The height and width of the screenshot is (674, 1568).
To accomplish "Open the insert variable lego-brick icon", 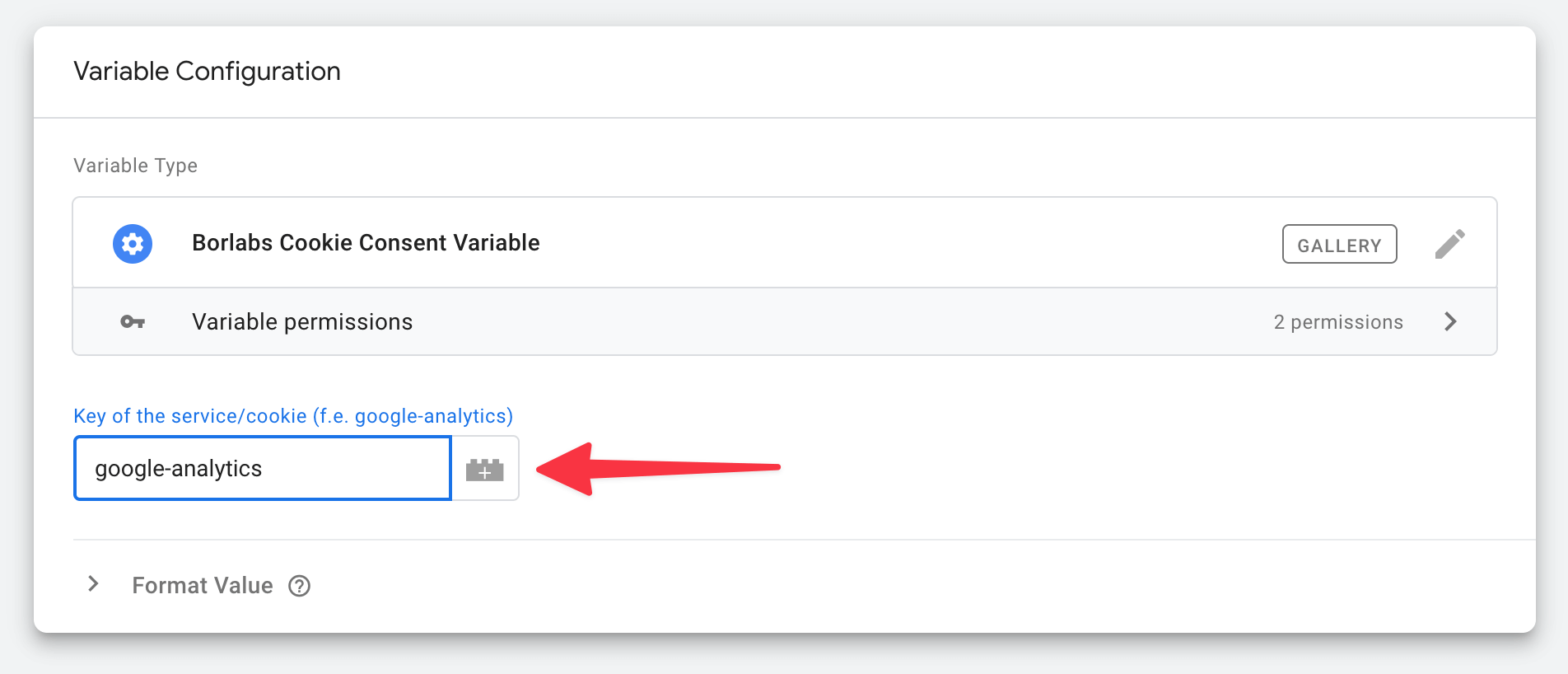I will [485, 469].
